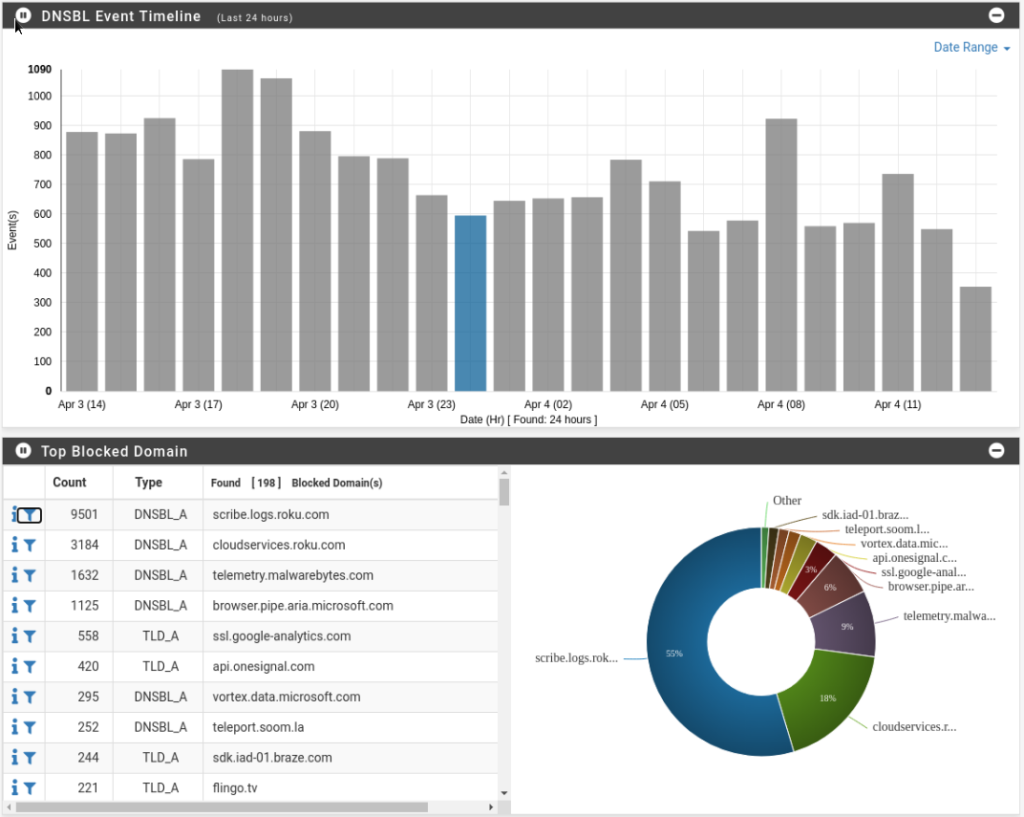Collapse the Top Blocked Domain panel
Image resolution: width=1024 pixels, height=817 pixels.
pos(997,450)
